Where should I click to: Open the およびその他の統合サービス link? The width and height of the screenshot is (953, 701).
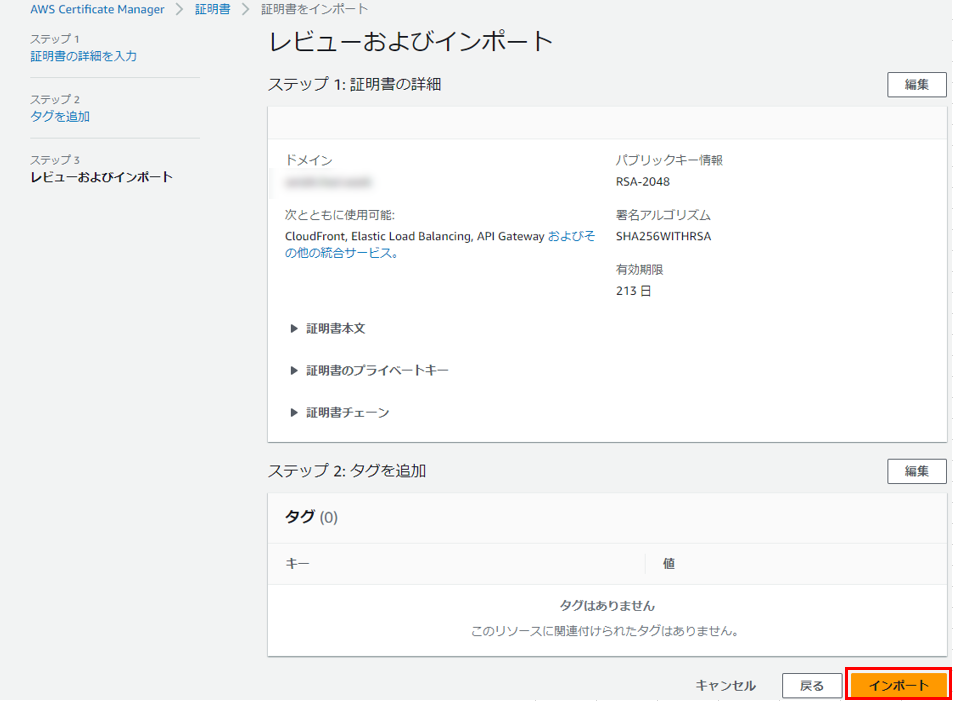pyautogui.click(x=440, y=244)
